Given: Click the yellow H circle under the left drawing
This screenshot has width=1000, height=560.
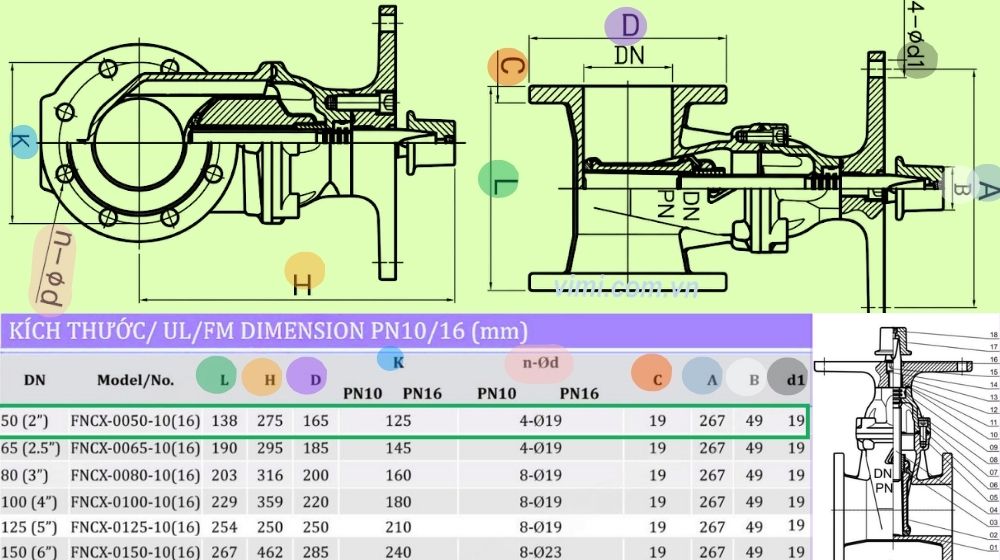Looking at the screenshot, I should [x=304, y=272].
